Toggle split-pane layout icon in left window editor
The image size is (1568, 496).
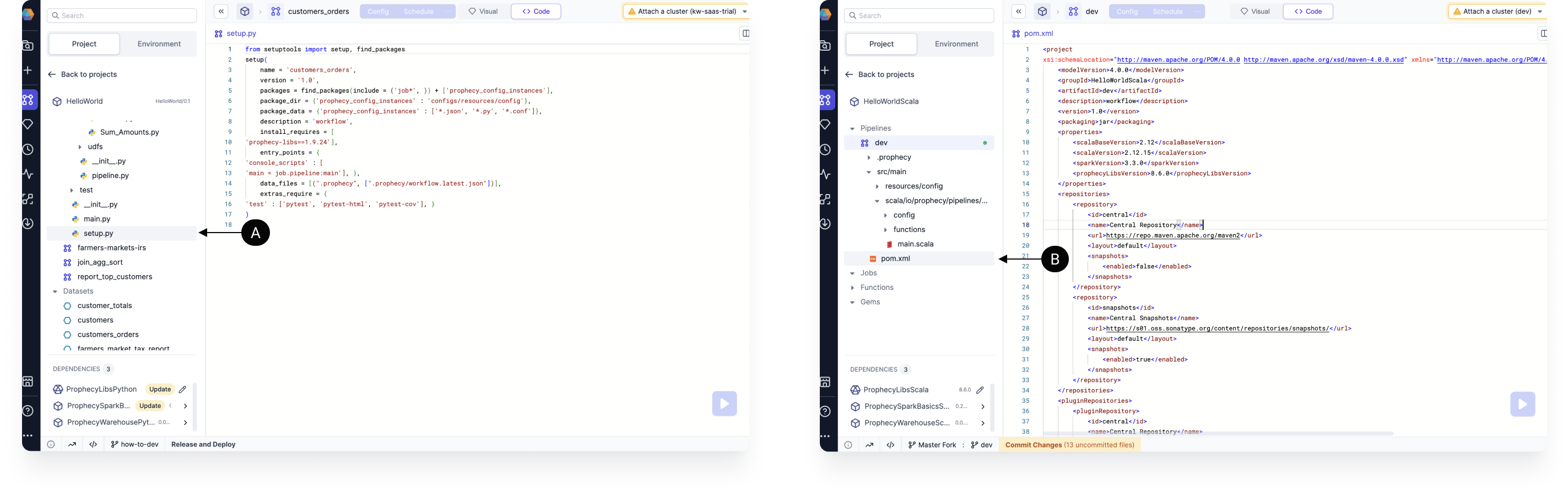(x=745, y=34)
